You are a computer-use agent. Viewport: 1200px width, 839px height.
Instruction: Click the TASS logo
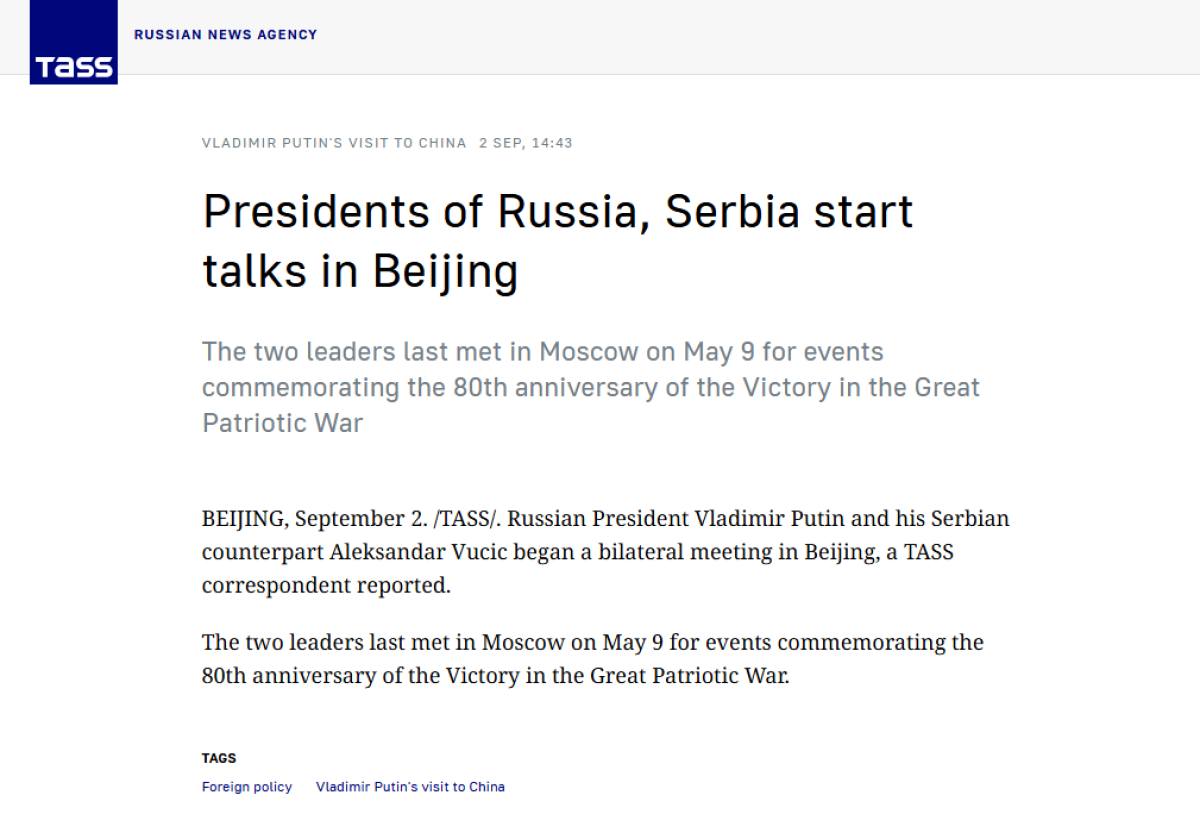click(x=73, y=42)
